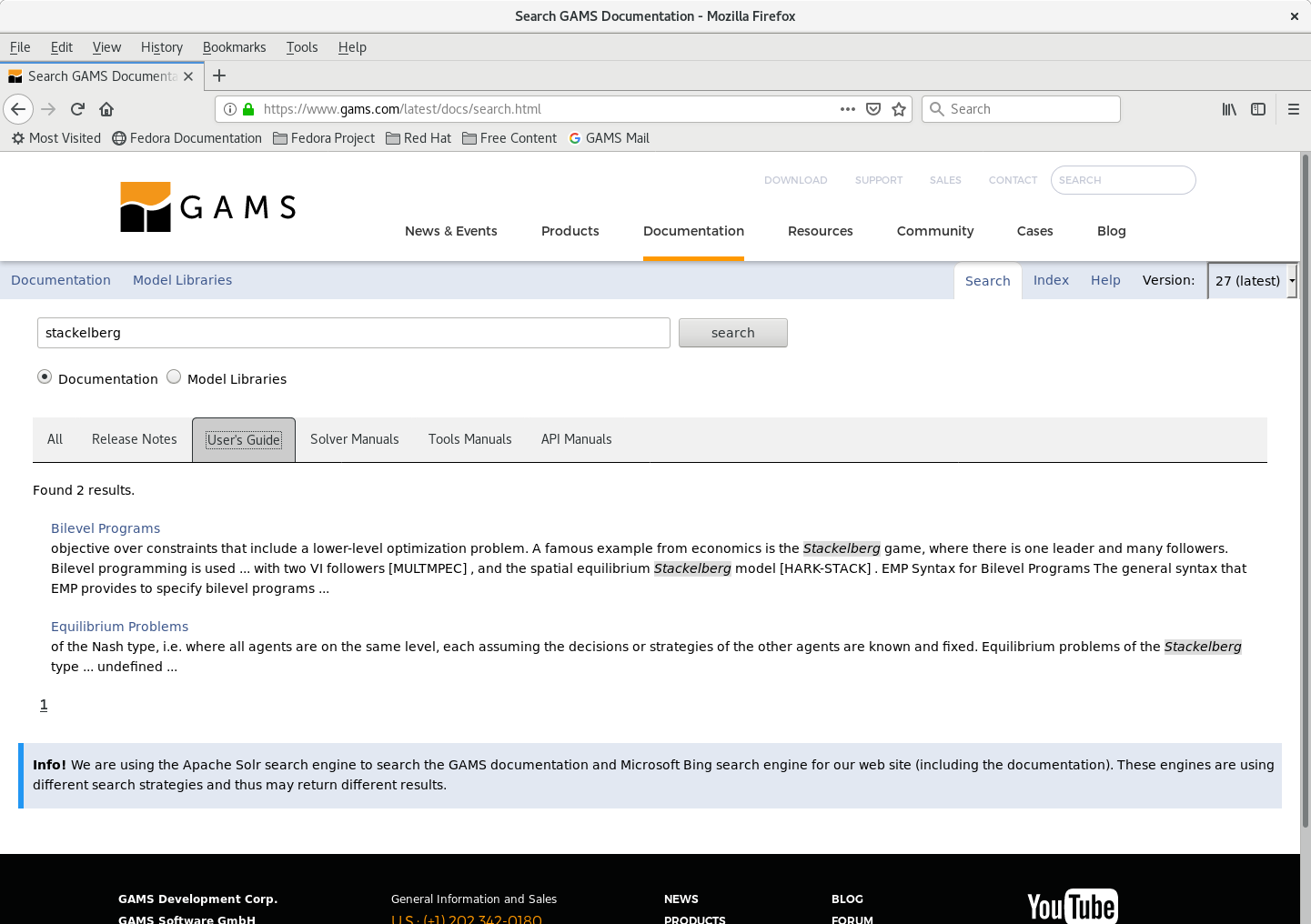
Task: Select the Model Libraries radio button
Action: pos(174,377)
